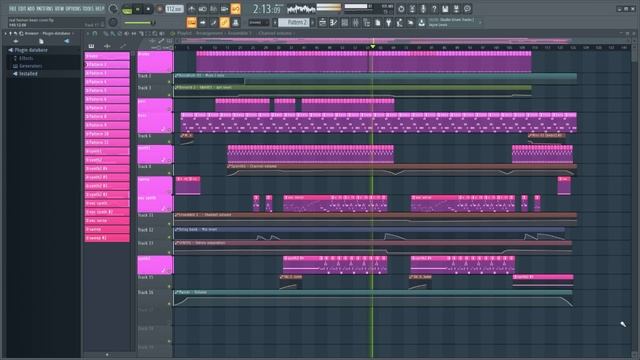Screen dimensions: 640x360
Task: Toggle pattern/song mode switch
Action: 127,10
